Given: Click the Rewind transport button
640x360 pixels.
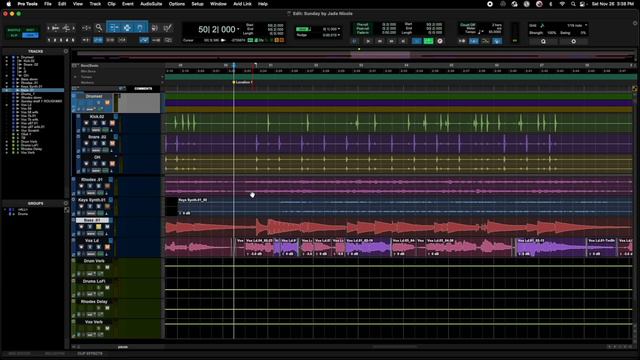Looking at the screenshot, I should click(x=380, y=41).
